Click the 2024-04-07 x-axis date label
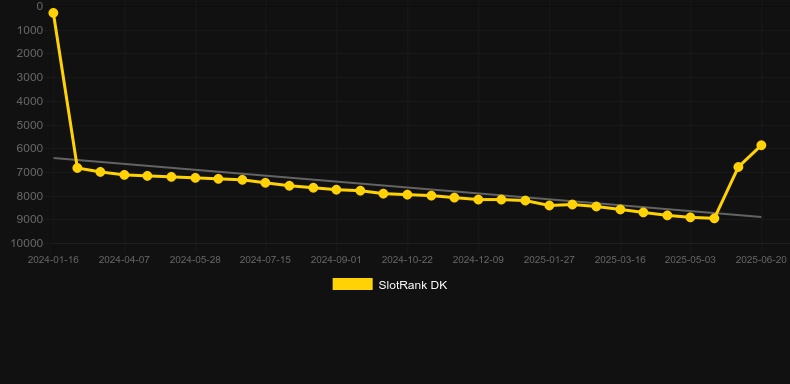The height and width of the screenshot is (384, 790). (x=124, y=260)
